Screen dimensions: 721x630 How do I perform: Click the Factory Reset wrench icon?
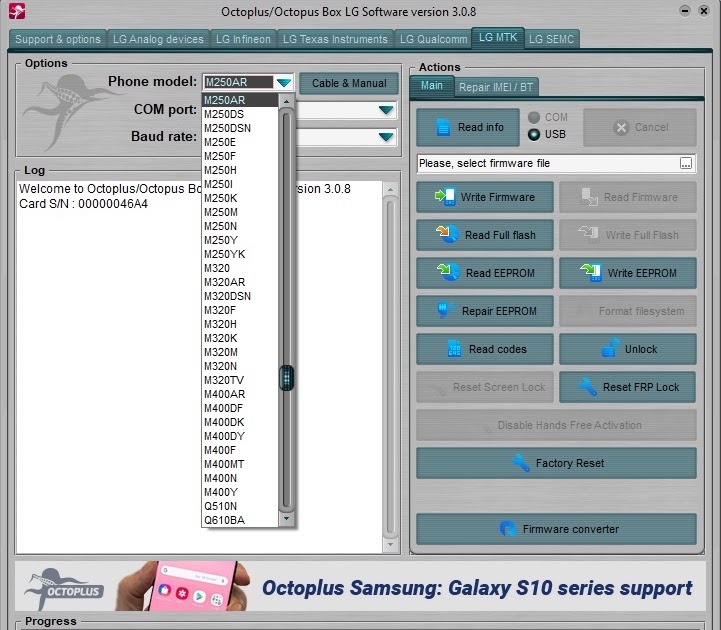521,463
